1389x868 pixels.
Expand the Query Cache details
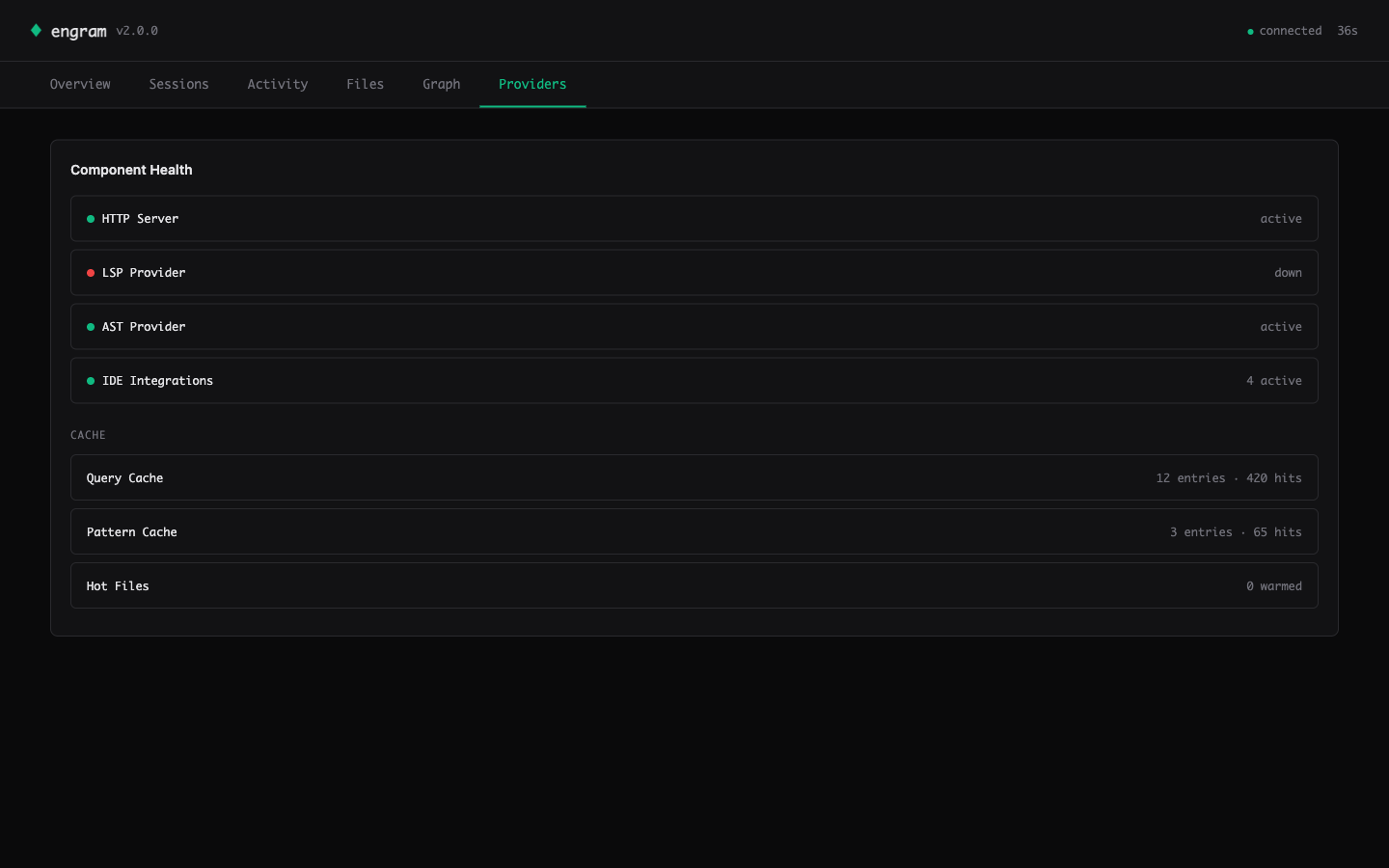coord(694,477)
